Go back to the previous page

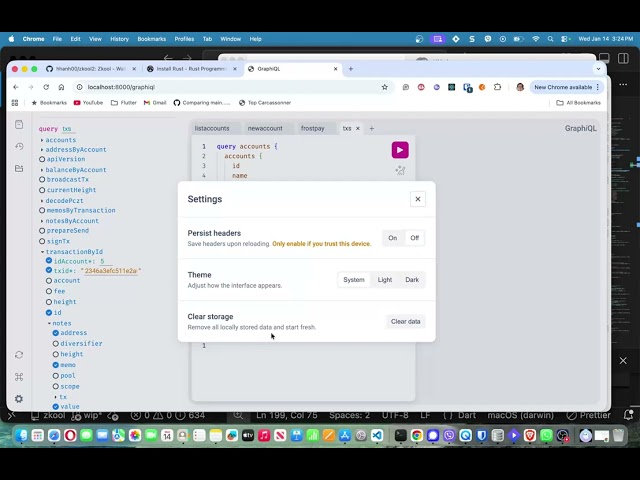pos(16,87)
